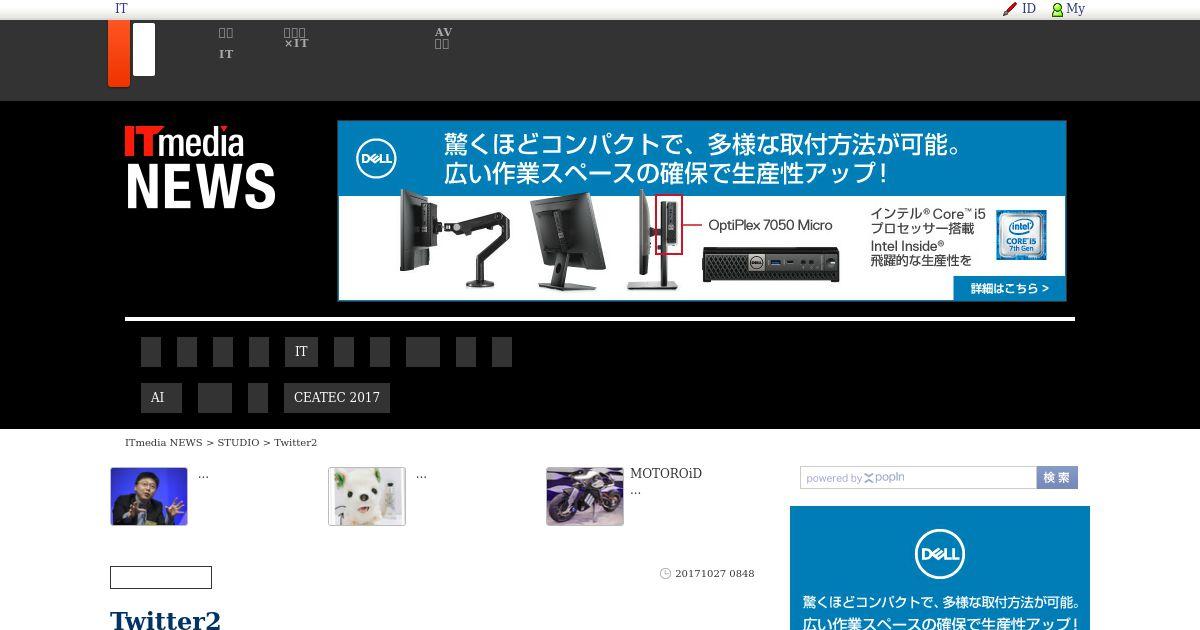Focus the popIn search input field

[918, 478]
